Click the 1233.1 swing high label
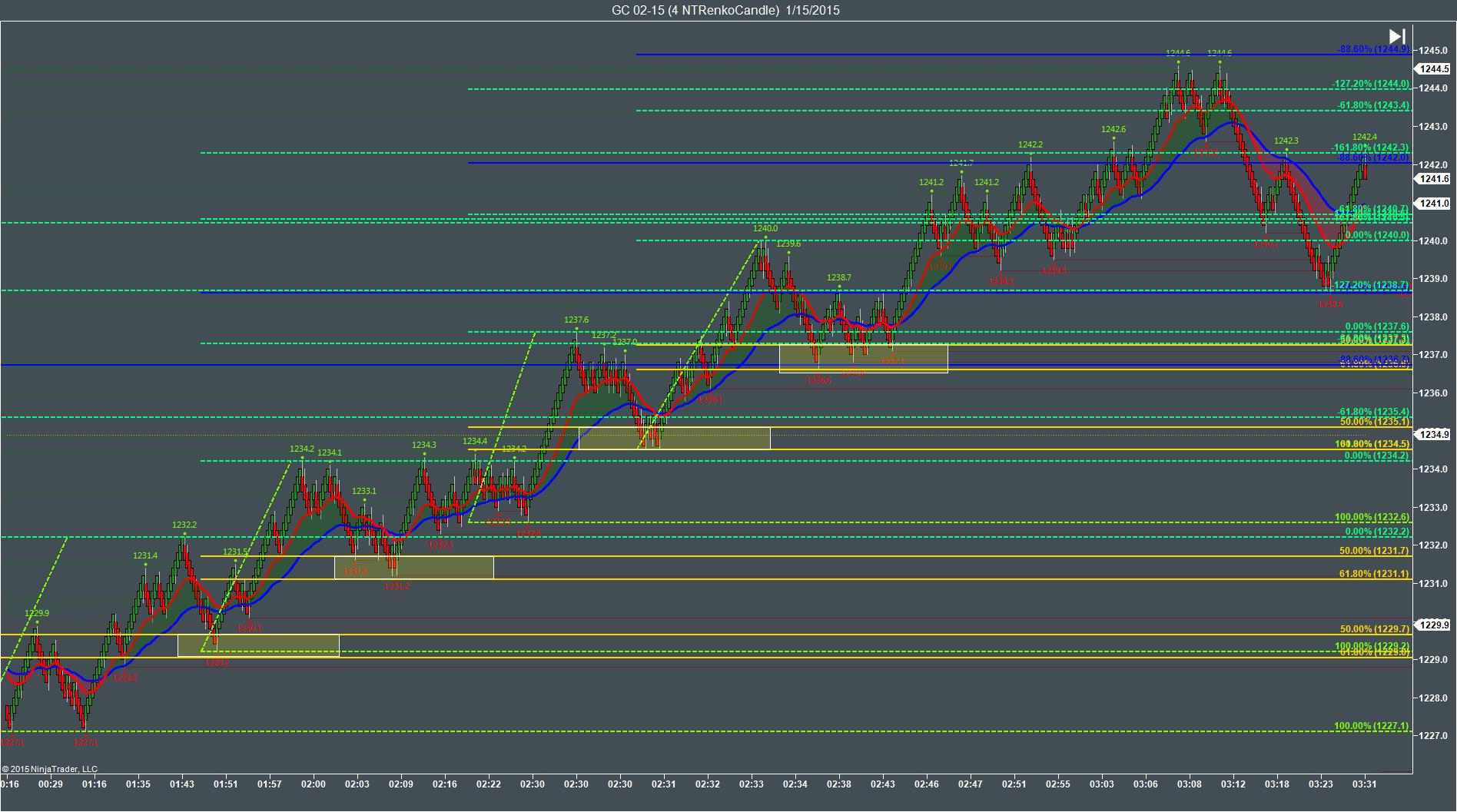Screen dimensions: 1457x812 coord(364,491)
